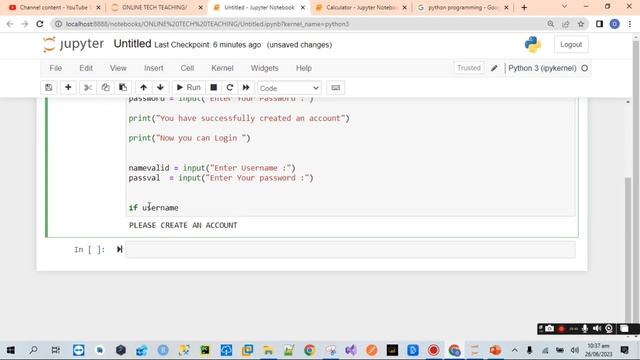The image size is (640, 360).
Task: Click the Last Checkpoint text
Action: point(207,45)
